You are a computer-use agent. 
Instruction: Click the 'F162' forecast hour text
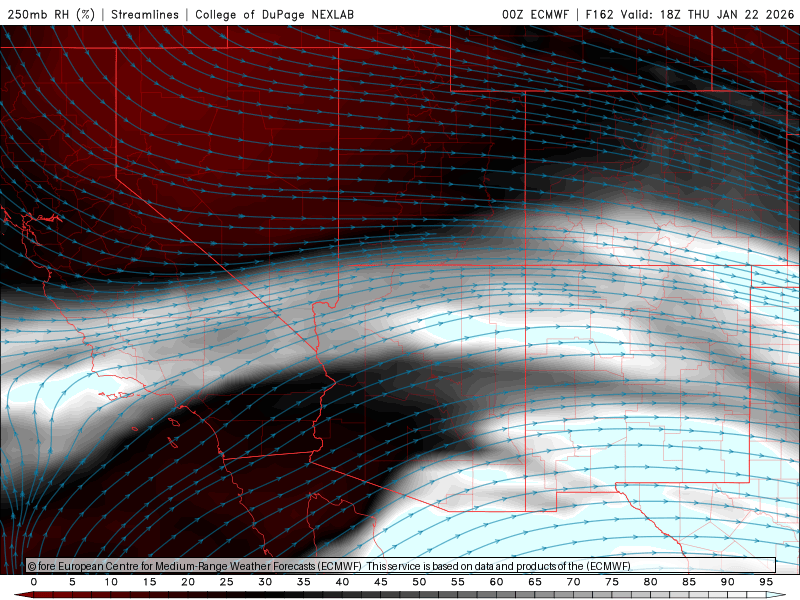click(x=599, y=14)
